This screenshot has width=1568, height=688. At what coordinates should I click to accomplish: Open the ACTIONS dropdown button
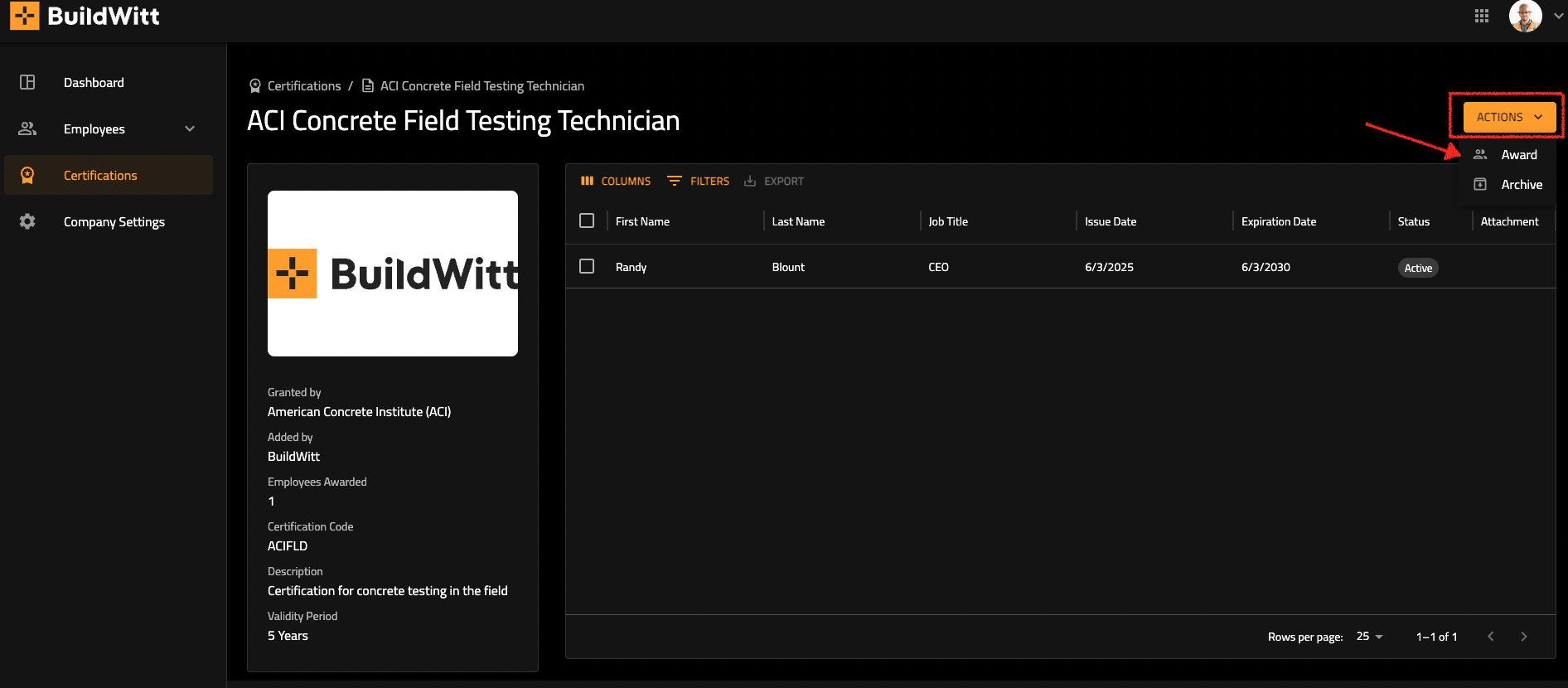1508,117
